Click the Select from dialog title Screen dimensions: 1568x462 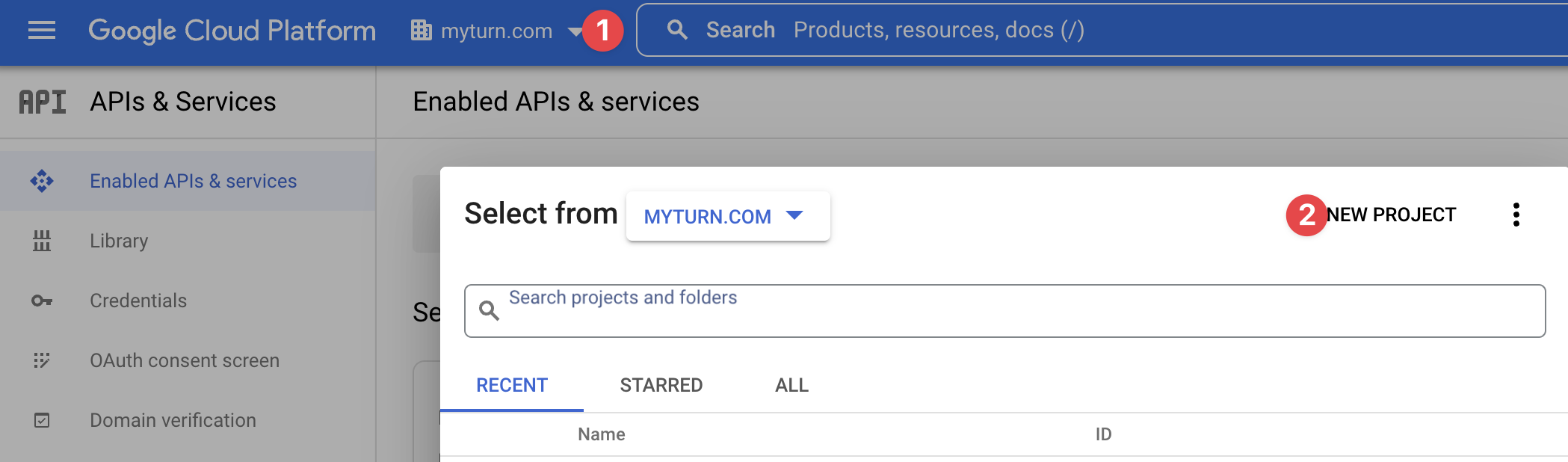[541, 214]
